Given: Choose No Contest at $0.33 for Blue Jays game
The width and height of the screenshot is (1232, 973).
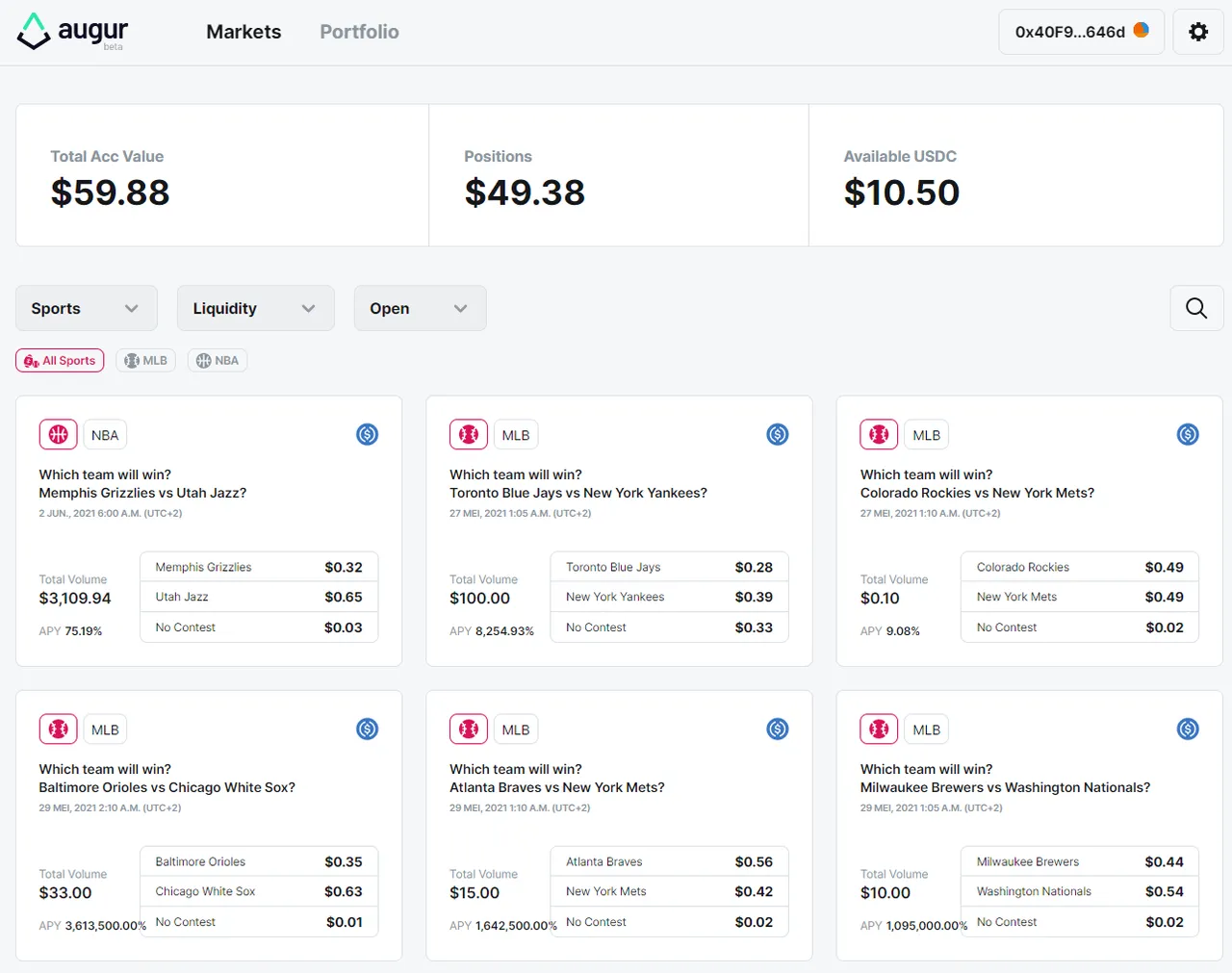Looking at the screenshot, I should tap(669, 627).
